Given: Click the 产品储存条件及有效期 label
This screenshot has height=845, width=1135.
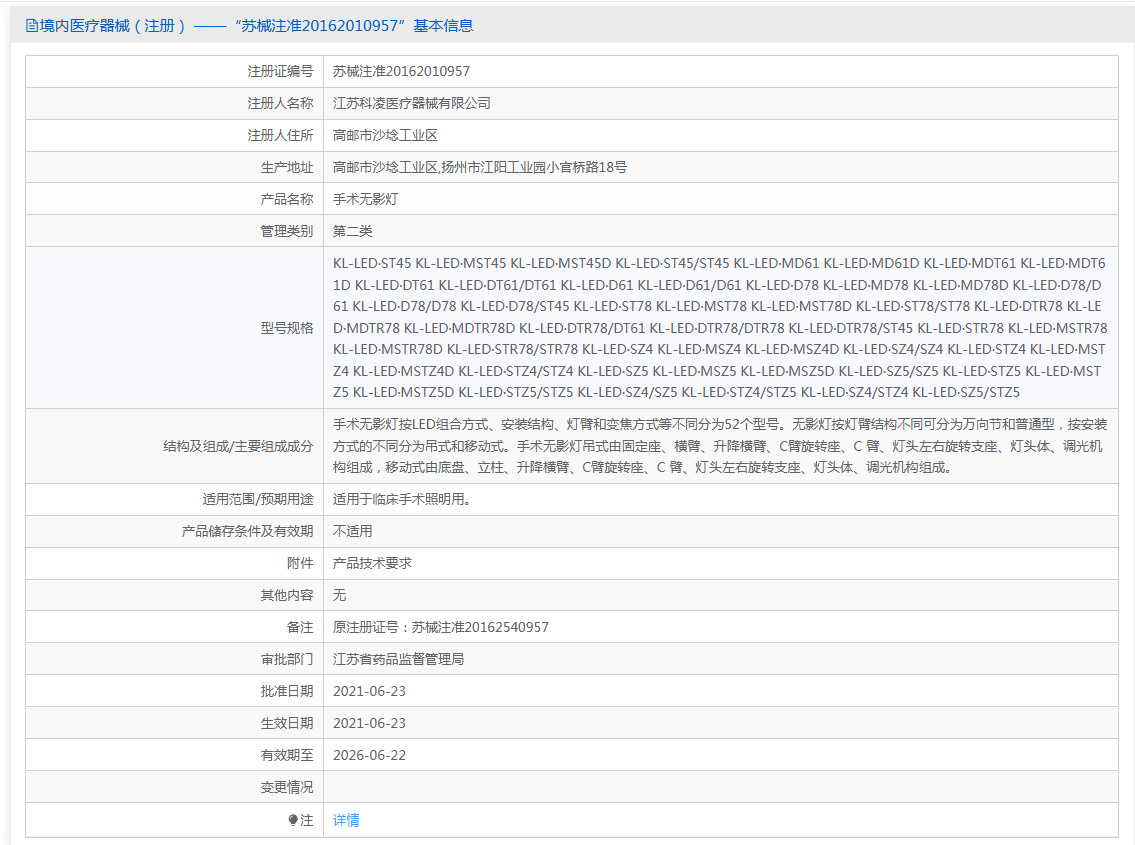Looking at the screenshot, I should 248,531.
